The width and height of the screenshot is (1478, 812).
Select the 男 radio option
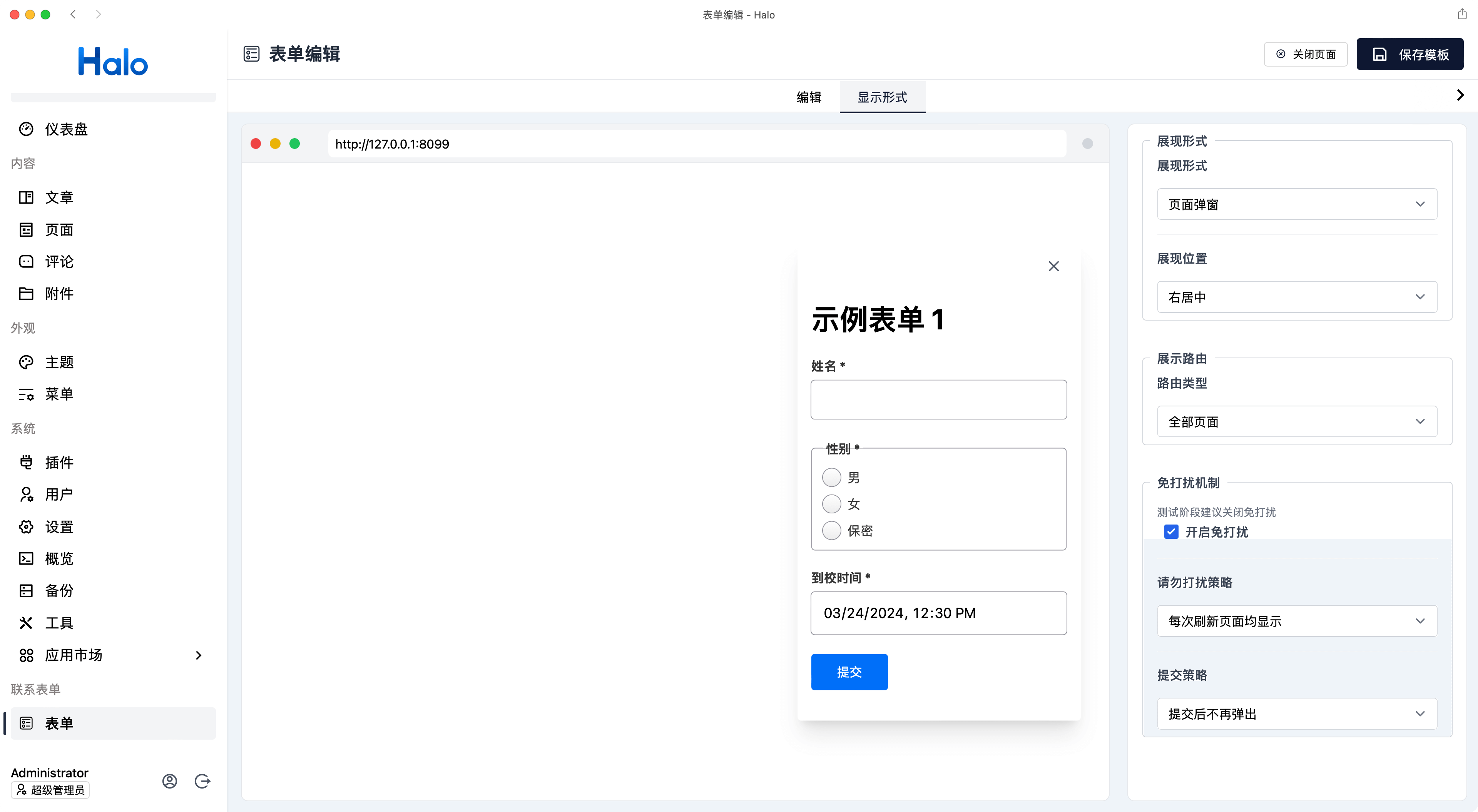pyautogui.click(x=831, y=478)
